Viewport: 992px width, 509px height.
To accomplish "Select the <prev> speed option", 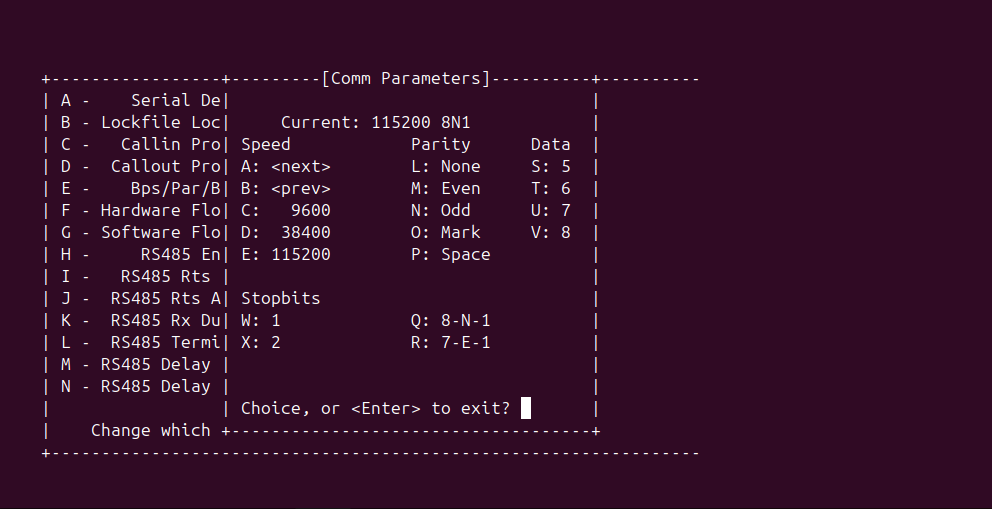I will pyautogui.click(x=286, y=188).
